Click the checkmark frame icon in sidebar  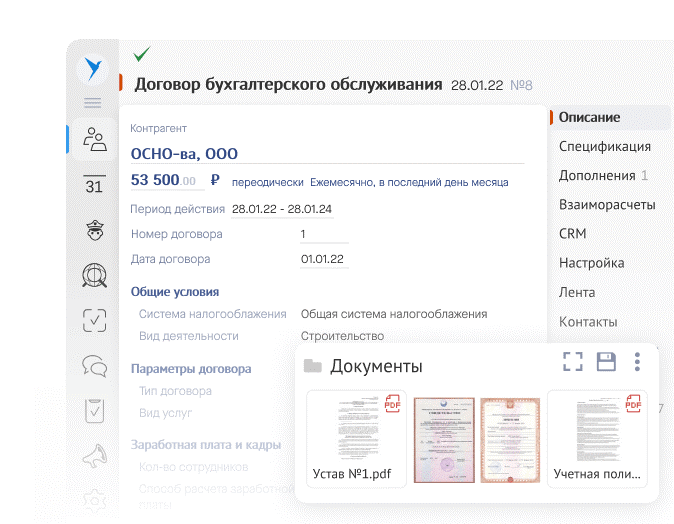click(95, 321)
